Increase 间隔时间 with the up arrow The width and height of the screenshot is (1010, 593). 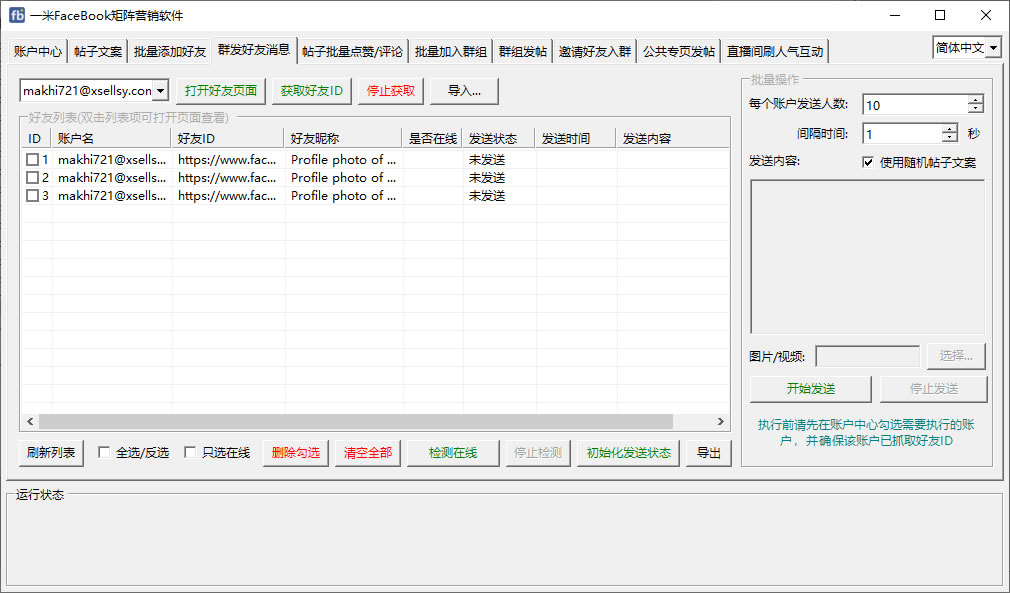[x=949, y=129]
